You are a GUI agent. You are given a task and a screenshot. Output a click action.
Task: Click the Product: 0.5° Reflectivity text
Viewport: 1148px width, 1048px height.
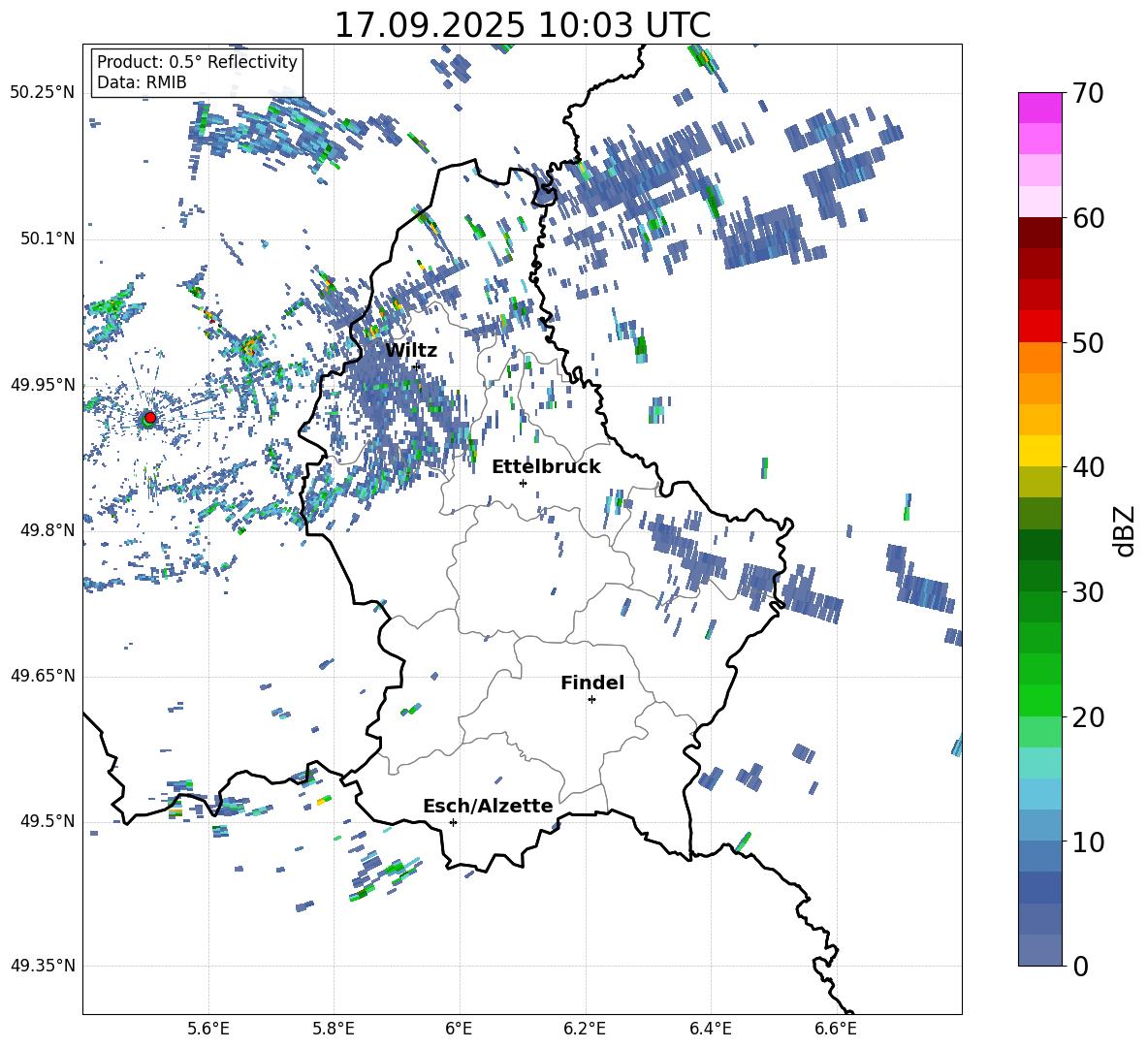(197, 62)
